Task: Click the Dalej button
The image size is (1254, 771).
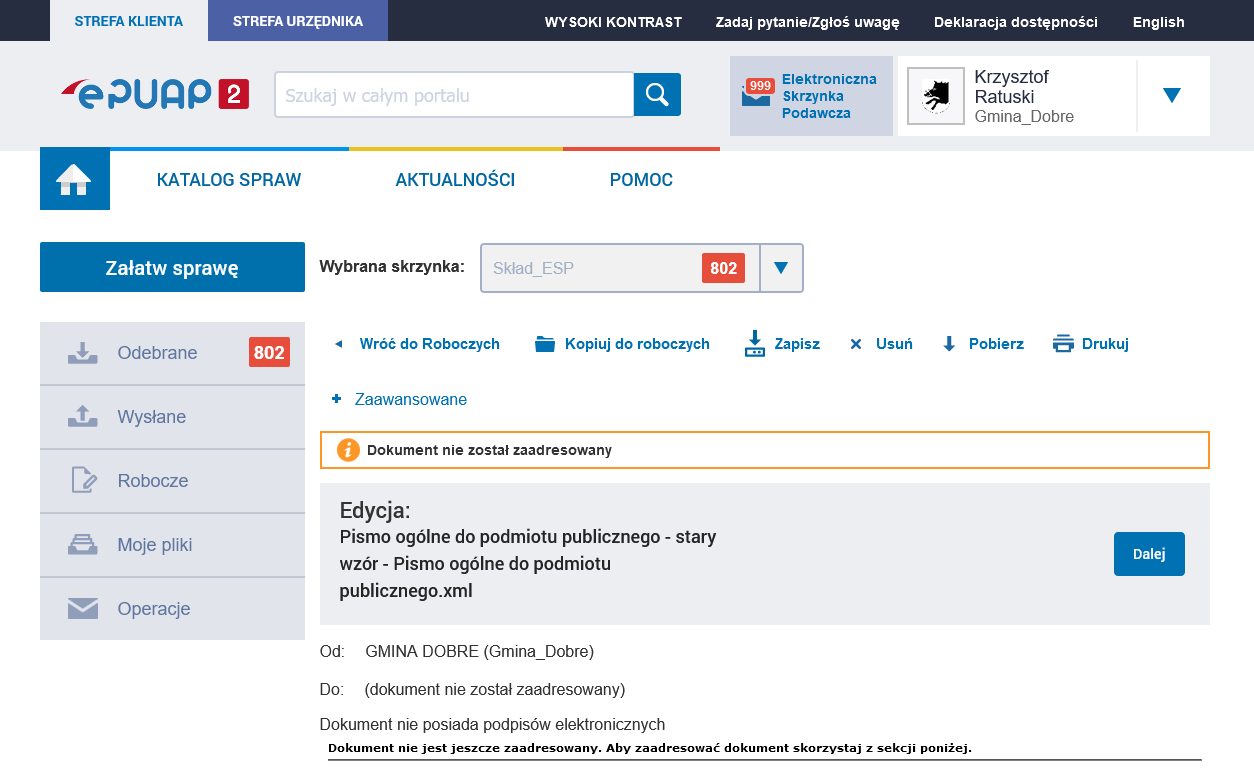Action: (1148, 554)
